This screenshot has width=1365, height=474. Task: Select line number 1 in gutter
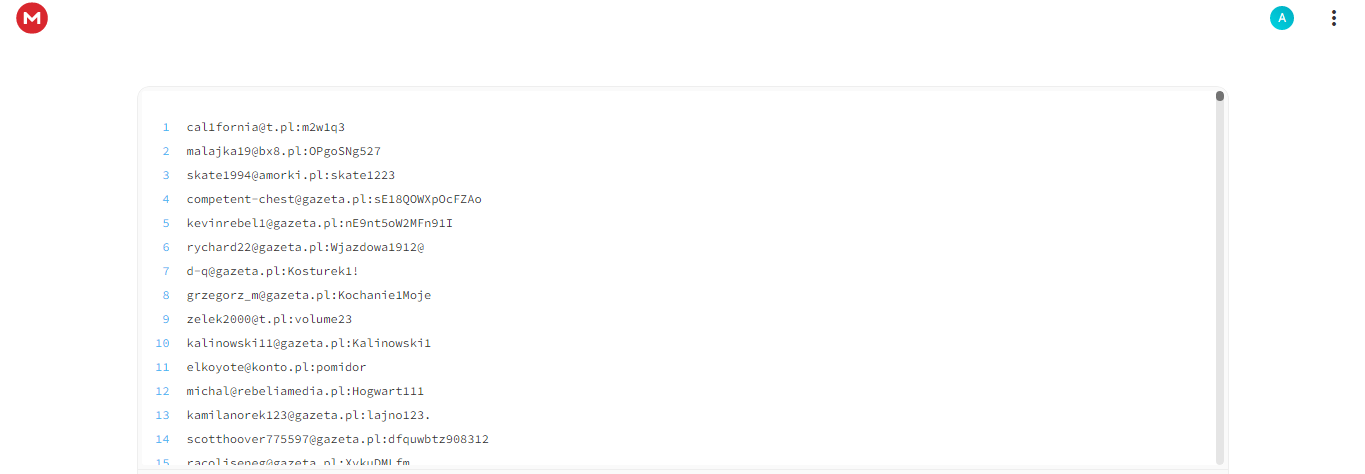pos(166,127)
